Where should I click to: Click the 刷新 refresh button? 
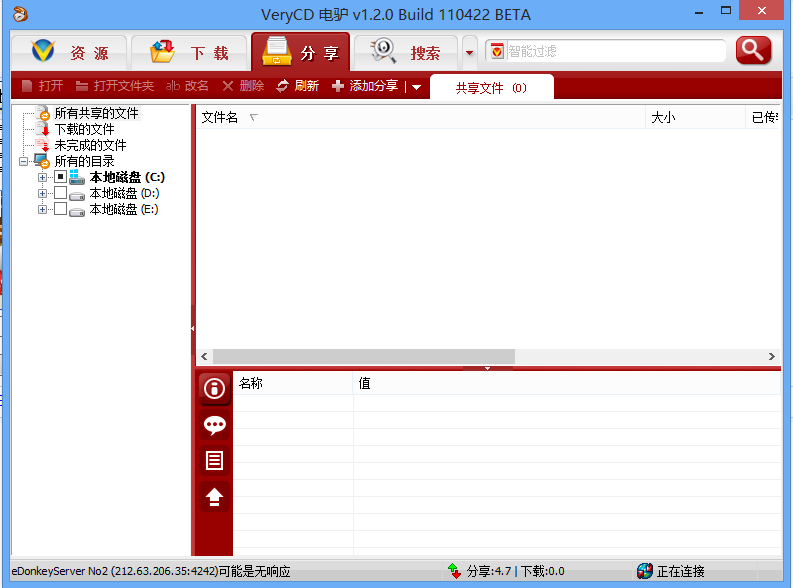[297, 86]
